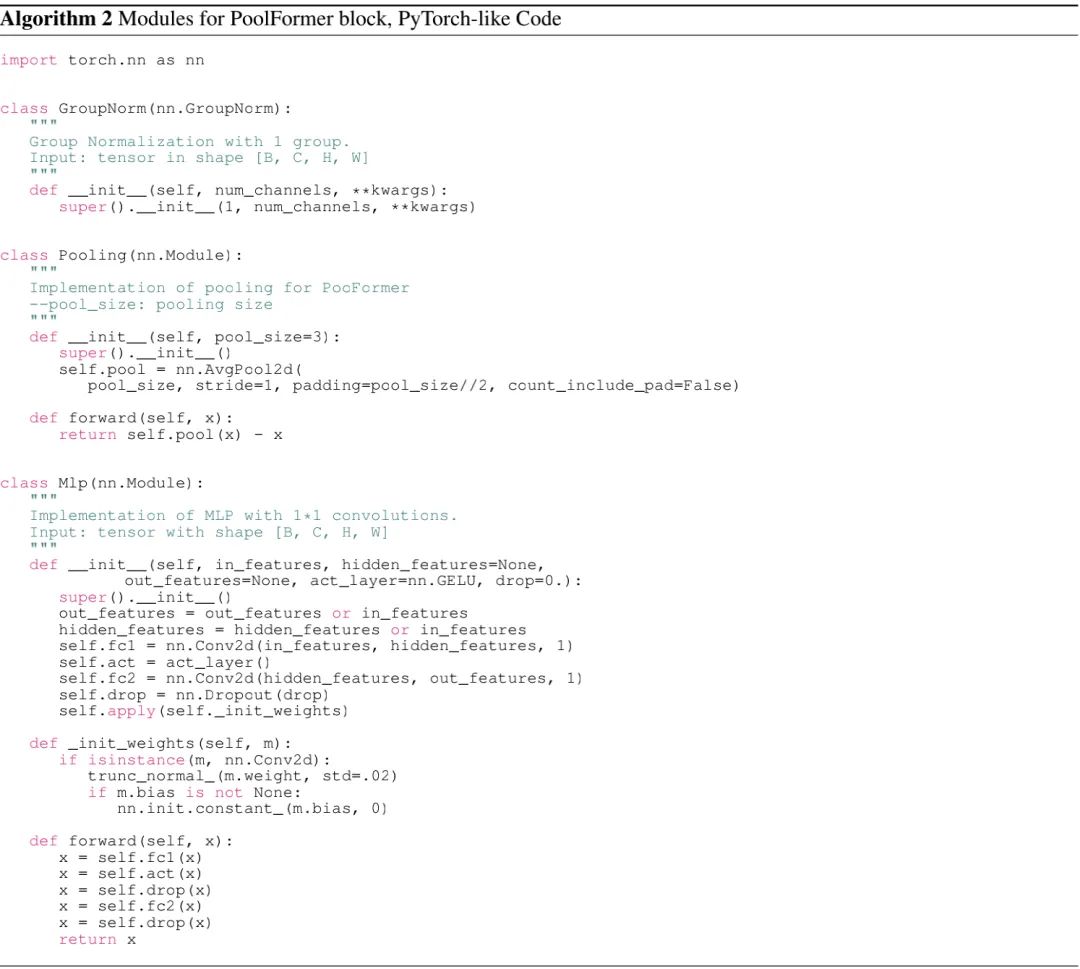Click the 'act_layer=nn.GELU' argument text
1080x969 pixels.
click(x=393, y=581)
